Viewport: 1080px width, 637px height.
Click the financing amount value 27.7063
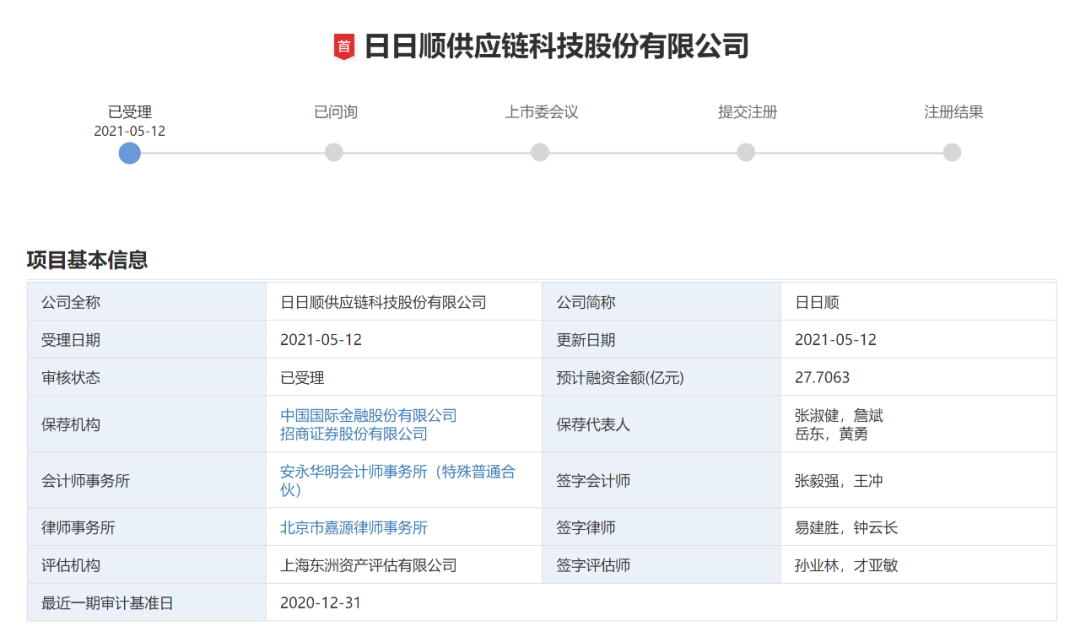coord(822,377)
